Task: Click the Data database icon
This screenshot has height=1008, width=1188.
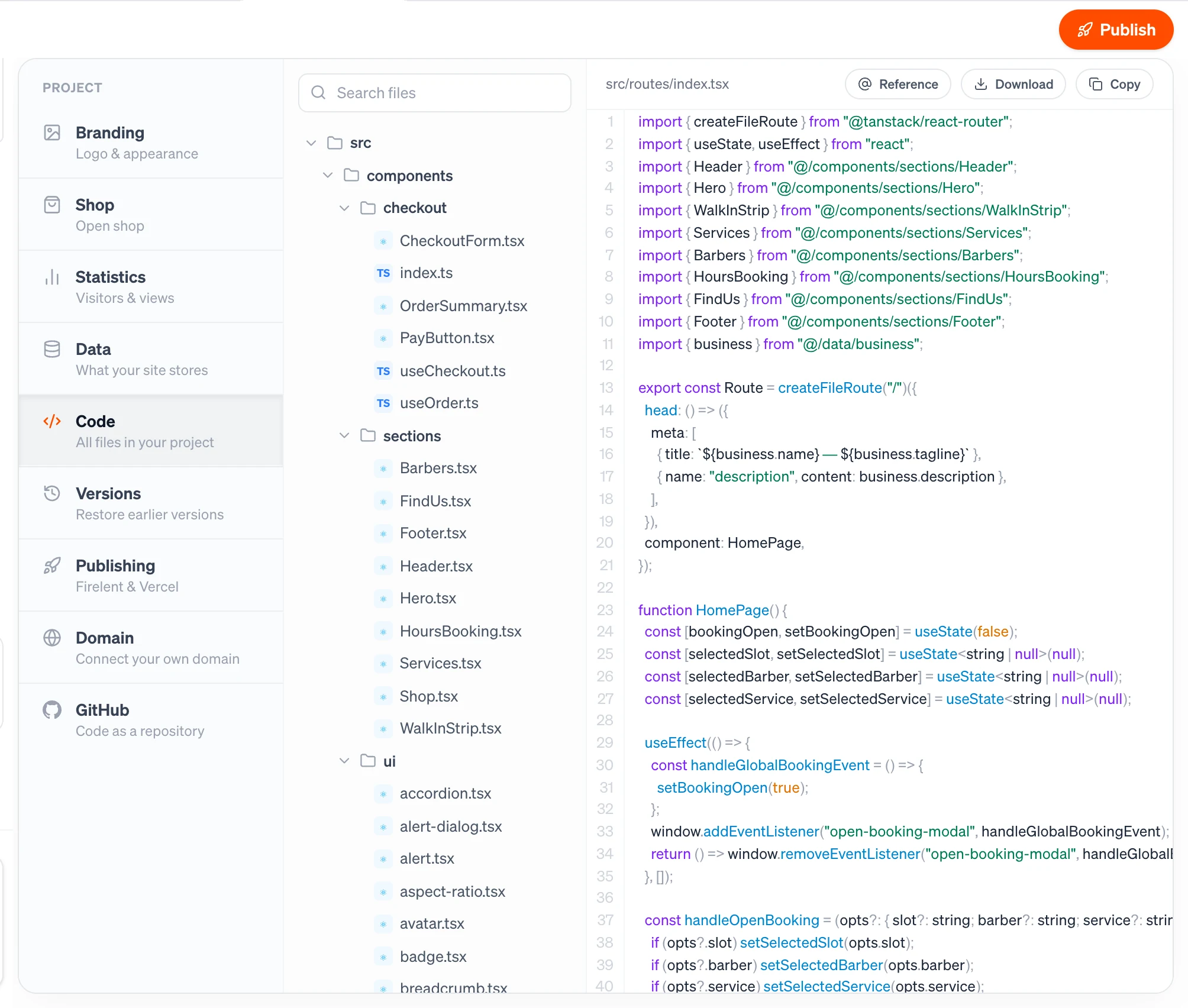Action: 52,349
